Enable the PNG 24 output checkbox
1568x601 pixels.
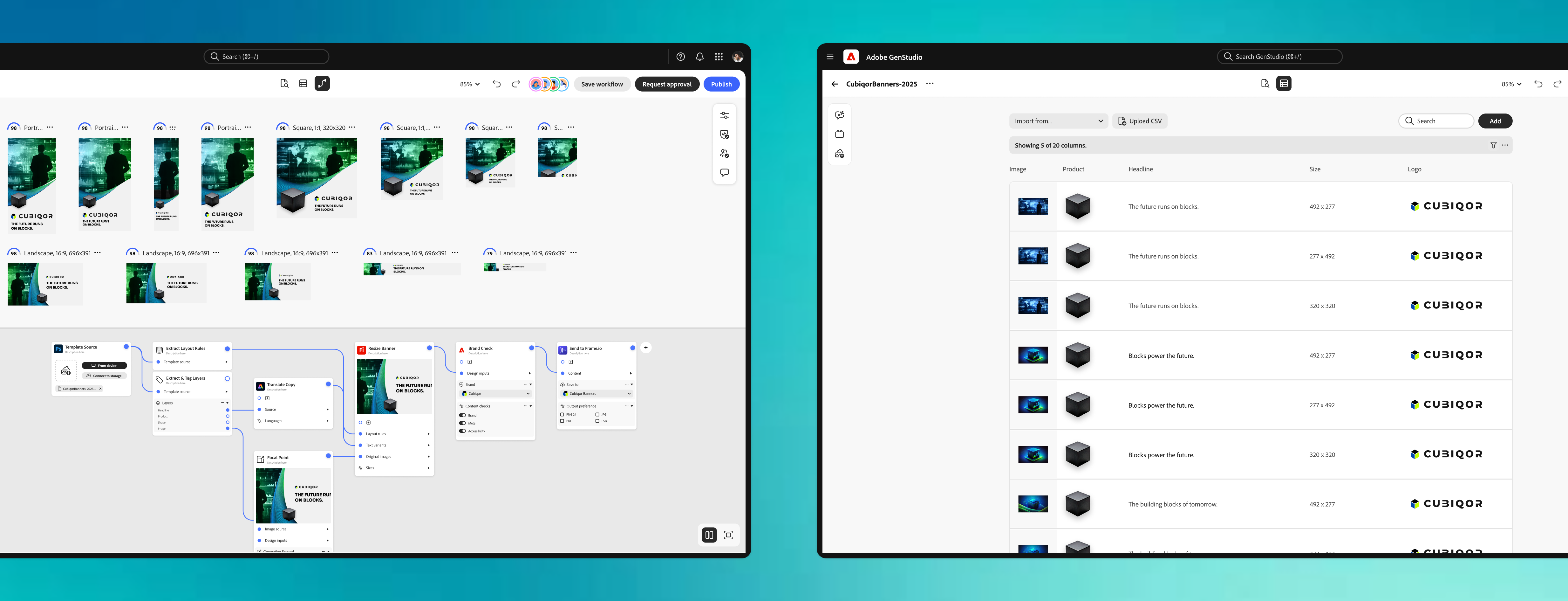pyautogui.click(x=562, y=415)
